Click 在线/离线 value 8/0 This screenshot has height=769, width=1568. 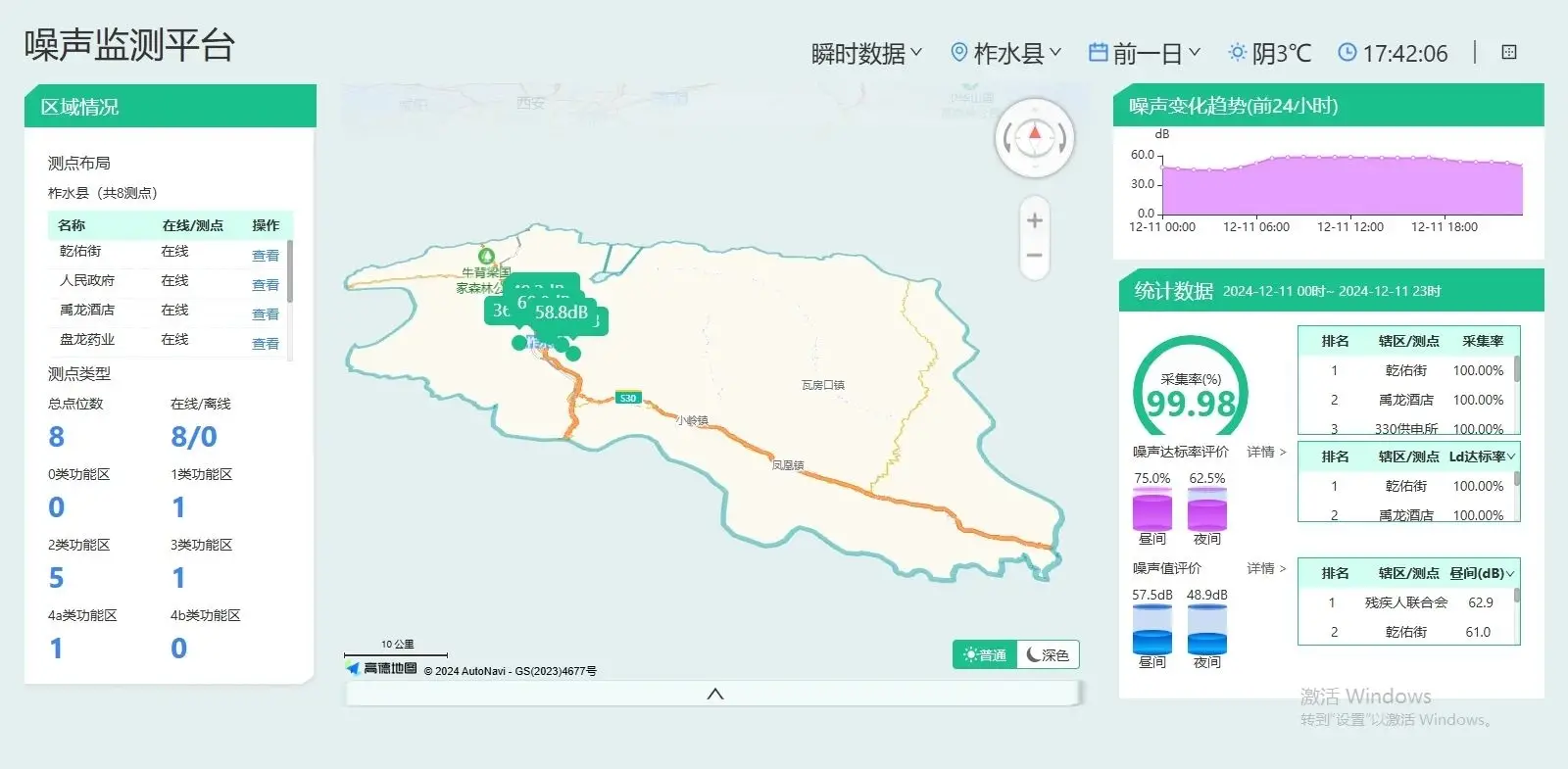194,437
